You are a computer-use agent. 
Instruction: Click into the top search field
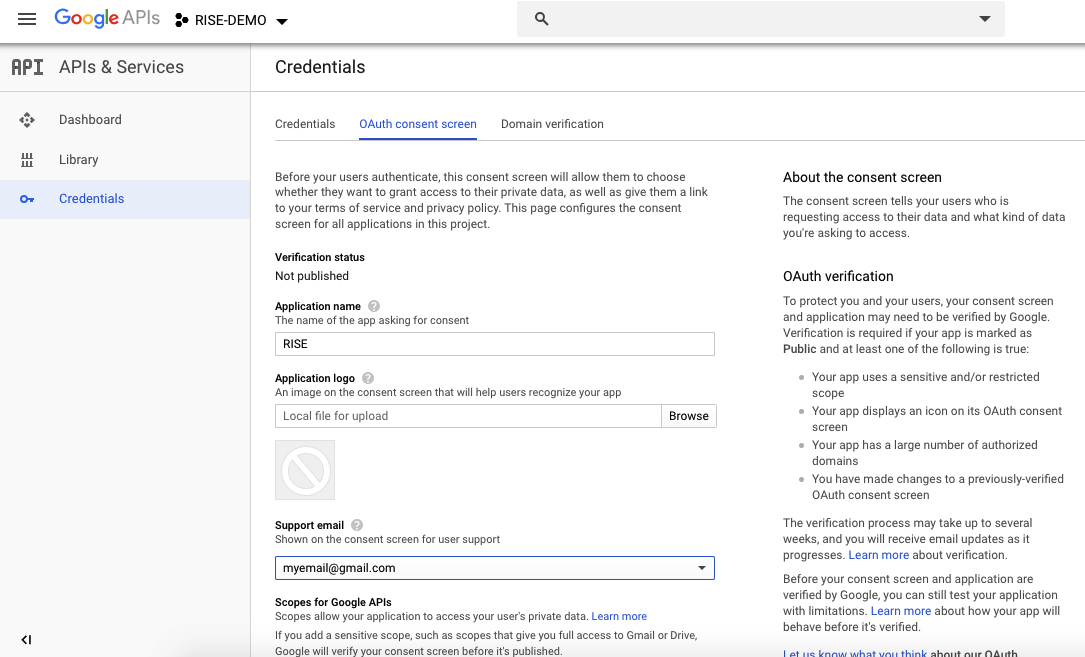(x=760, y=19)
